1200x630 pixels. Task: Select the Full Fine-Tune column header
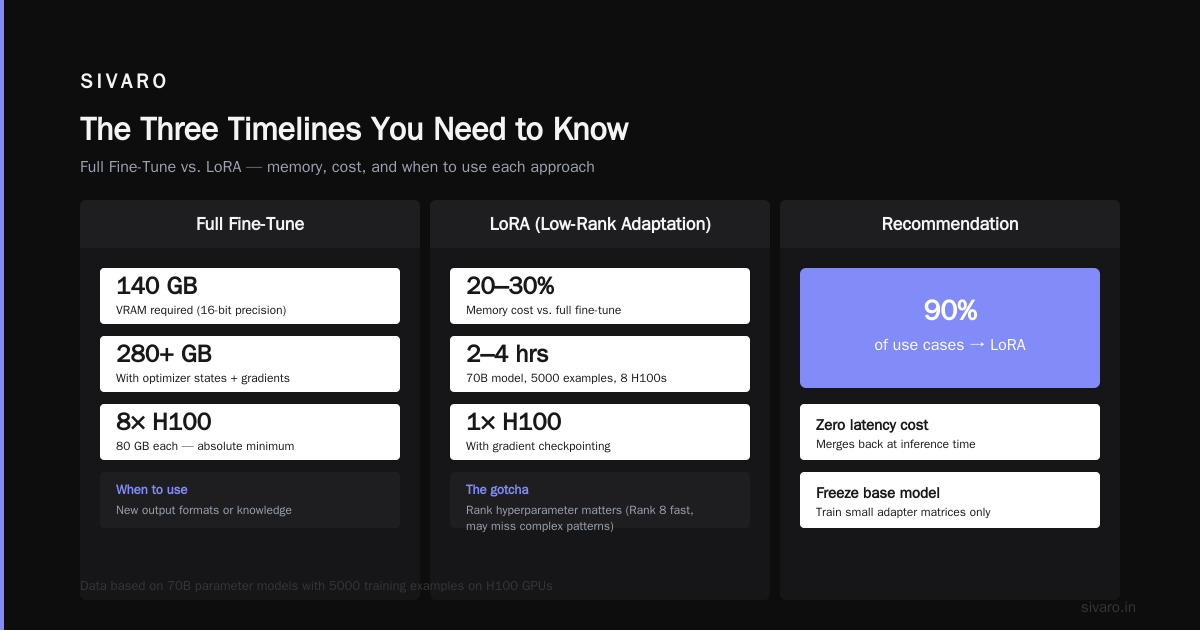coord(250,224)
